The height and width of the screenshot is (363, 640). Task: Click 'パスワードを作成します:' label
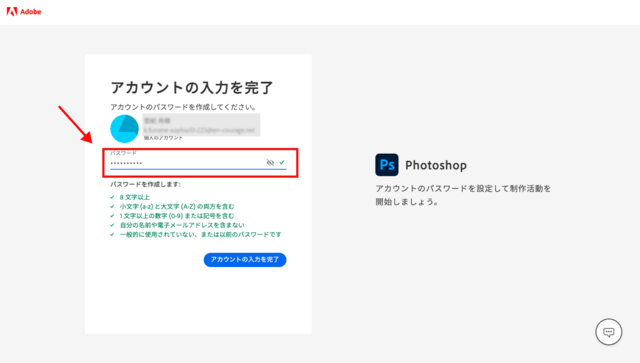point(145,185)
